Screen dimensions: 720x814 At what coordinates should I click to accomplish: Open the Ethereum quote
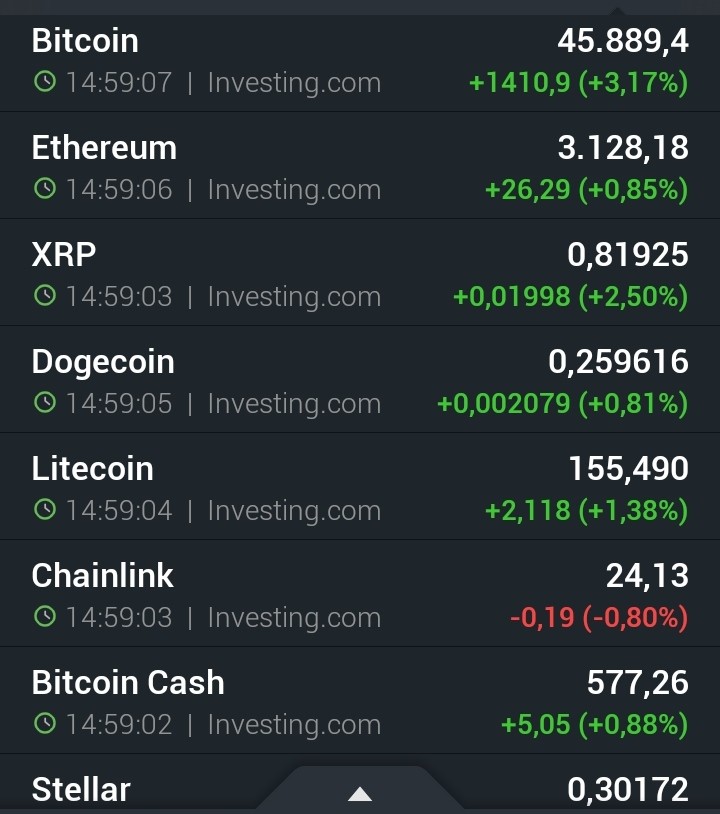(x=360, y=165)
